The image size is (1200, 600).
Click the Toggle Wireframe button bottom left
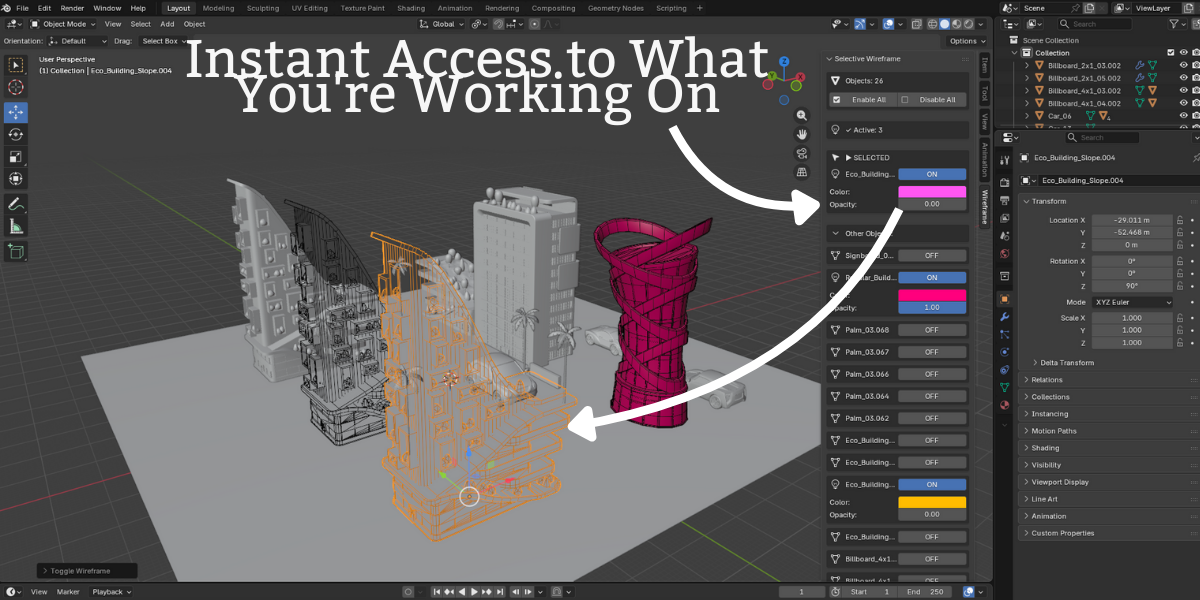pos(85,570)
